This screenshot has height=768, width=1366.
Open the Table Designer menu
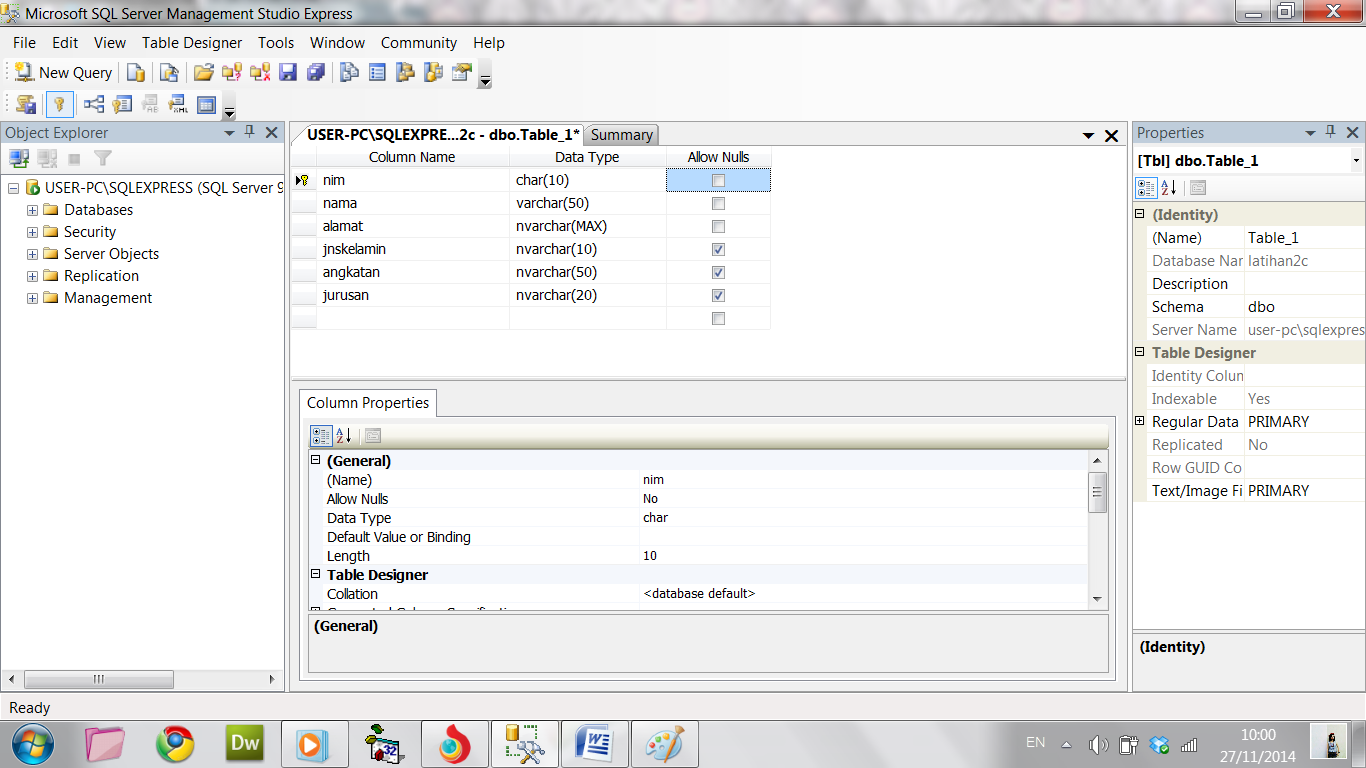coord(192,43)
